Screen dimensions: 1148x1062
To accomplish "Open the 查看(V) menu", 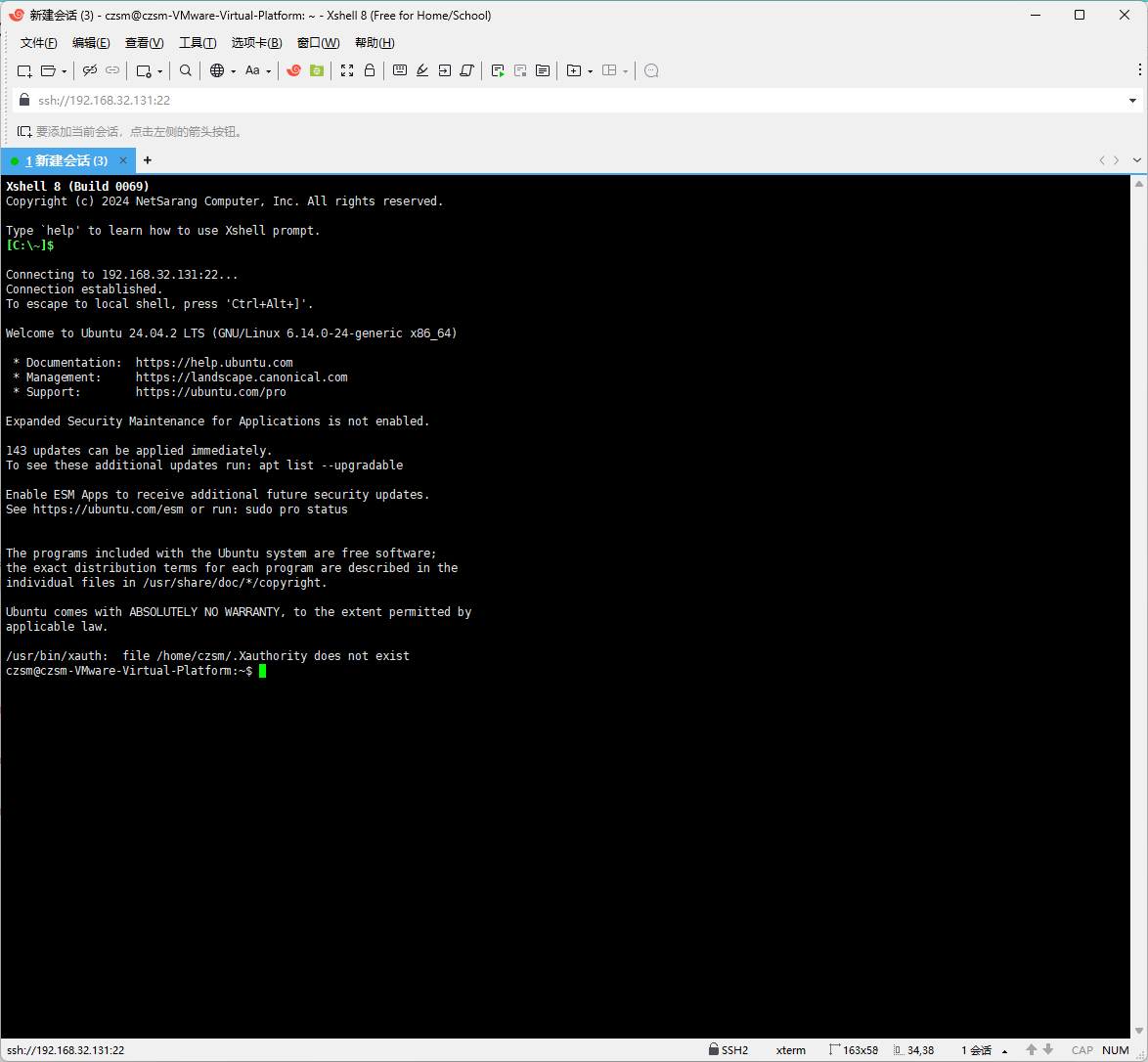I will 144,43.
